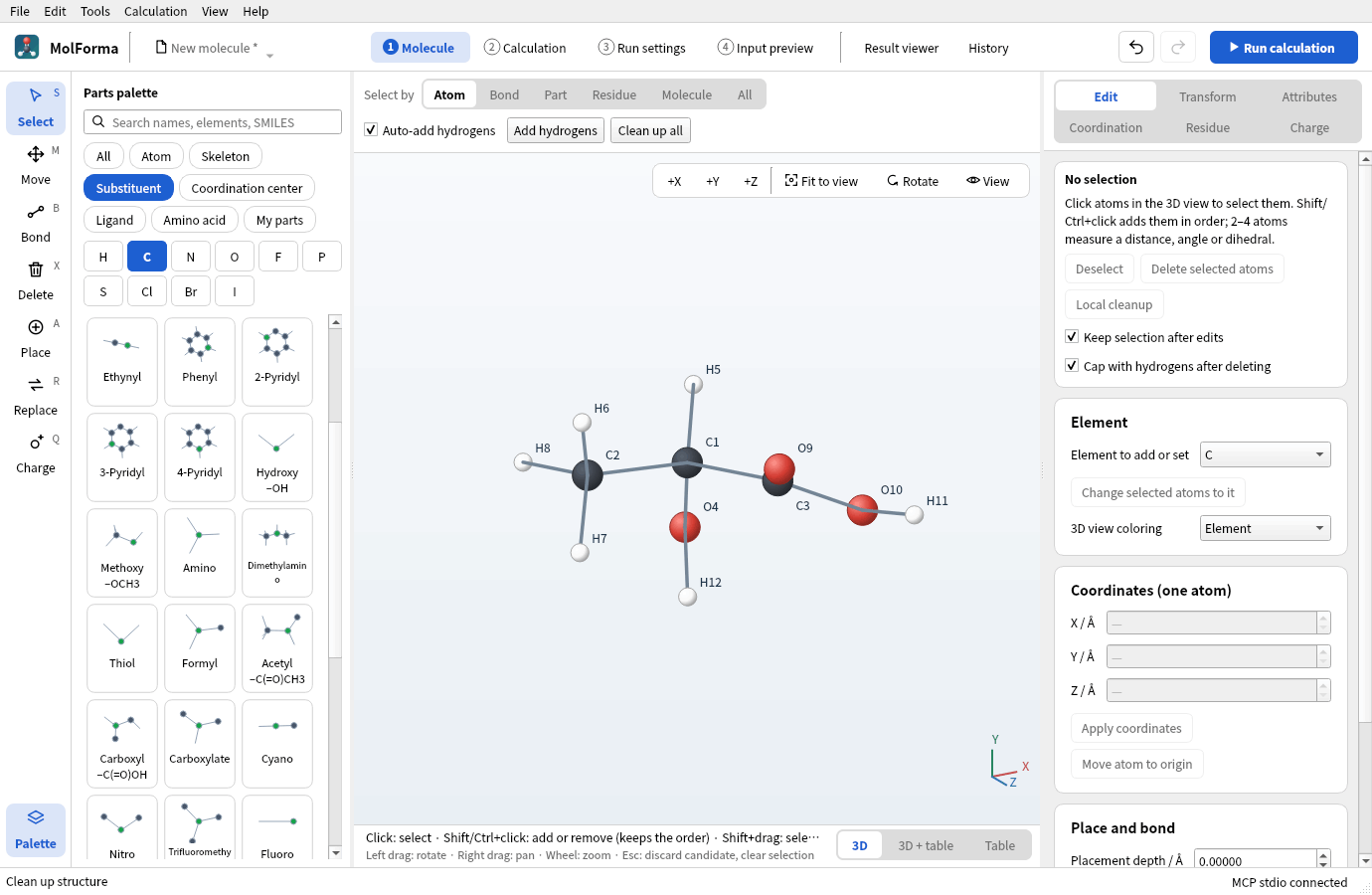Toggle Keep selection after edits
This screenshot has width=1372, height=895.
click(x=1072, y=336)
